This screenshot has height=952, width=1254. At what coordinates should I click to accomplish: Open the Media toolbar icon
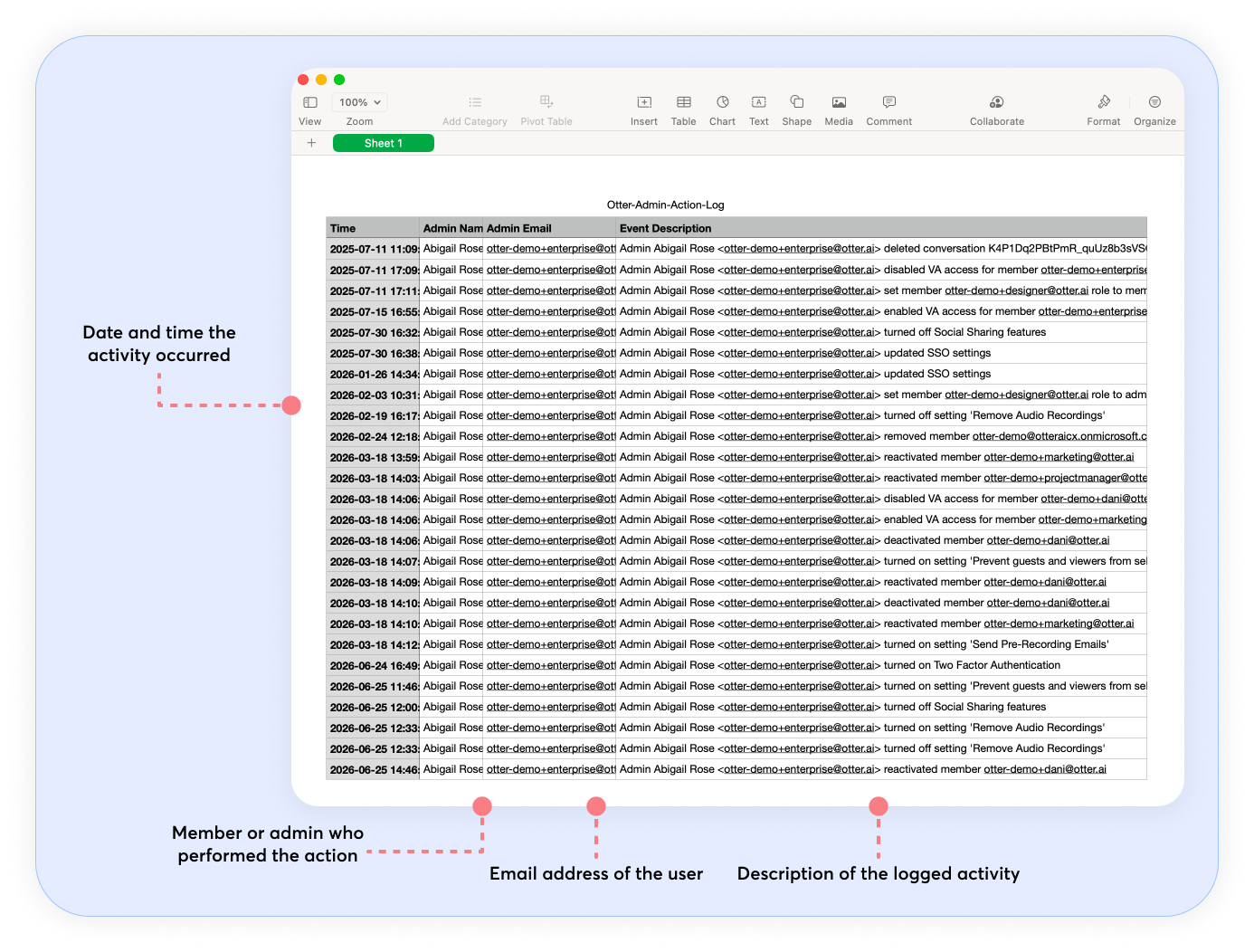point(839,102)
